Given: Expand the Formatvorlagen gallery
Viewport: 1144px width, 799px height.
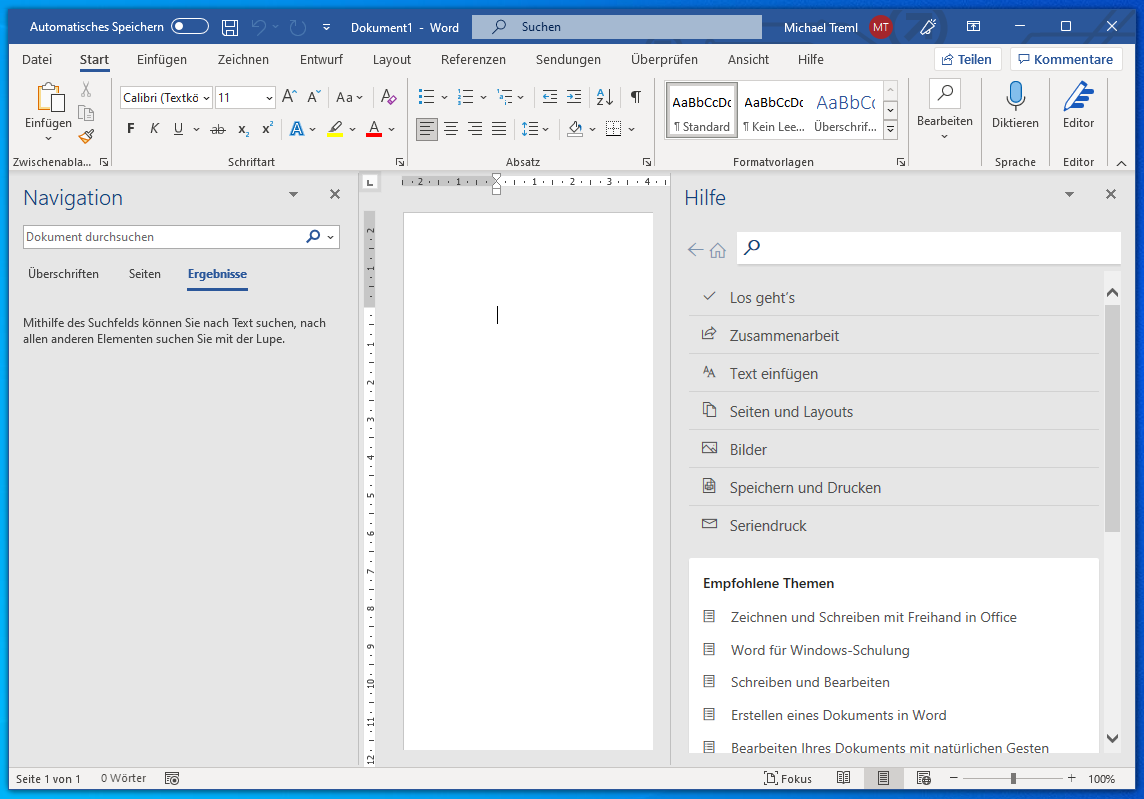Looking at the screenshot, I should (x=890, y=129).
